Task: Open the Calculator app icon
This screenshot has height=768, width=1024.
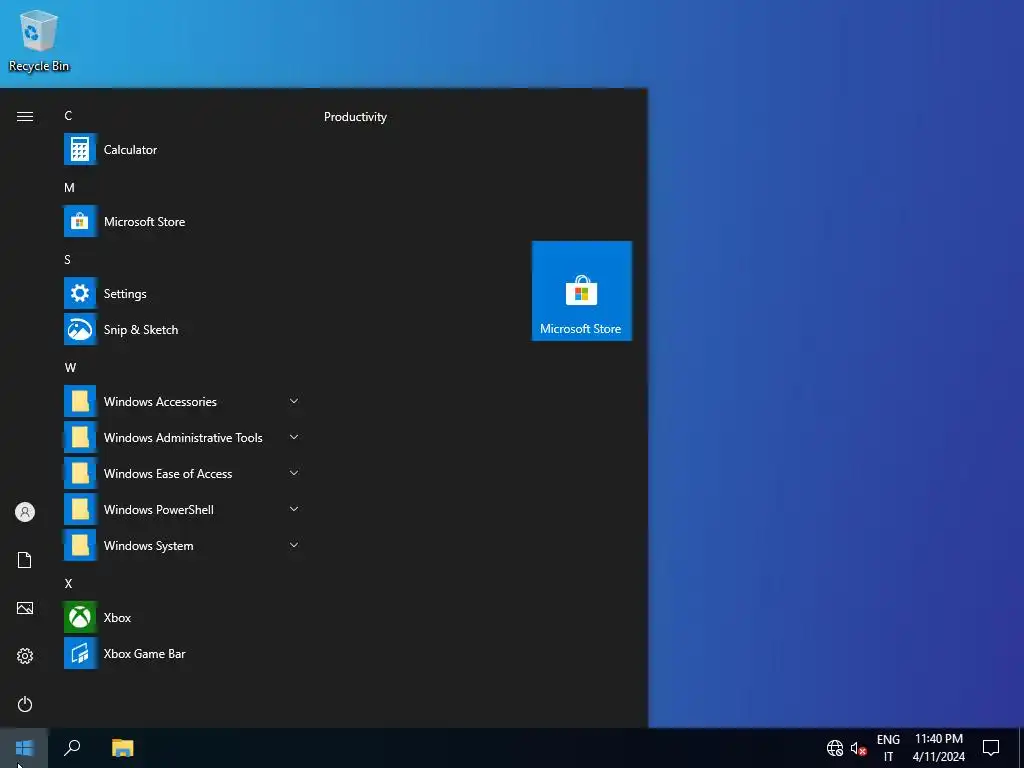Action: point(80,150)
